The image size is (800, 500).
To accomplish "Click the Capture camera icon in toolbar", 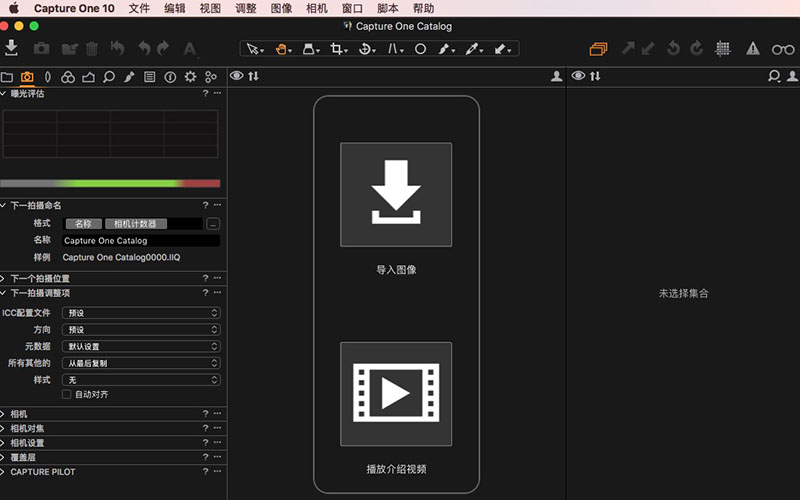I will pyautogui.click(x=41, y=48).
